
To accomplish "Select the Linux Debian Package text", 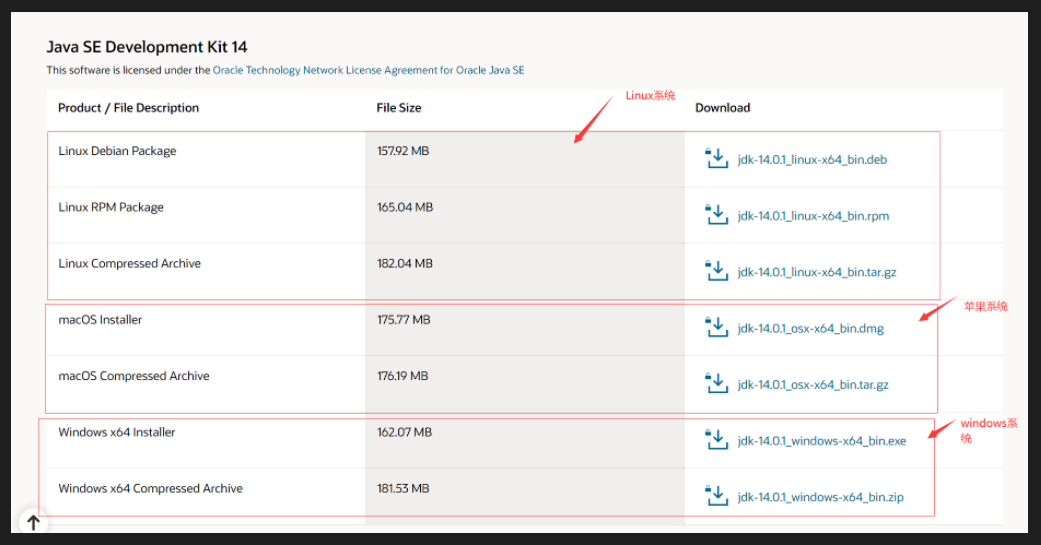I will click(118, 151).
